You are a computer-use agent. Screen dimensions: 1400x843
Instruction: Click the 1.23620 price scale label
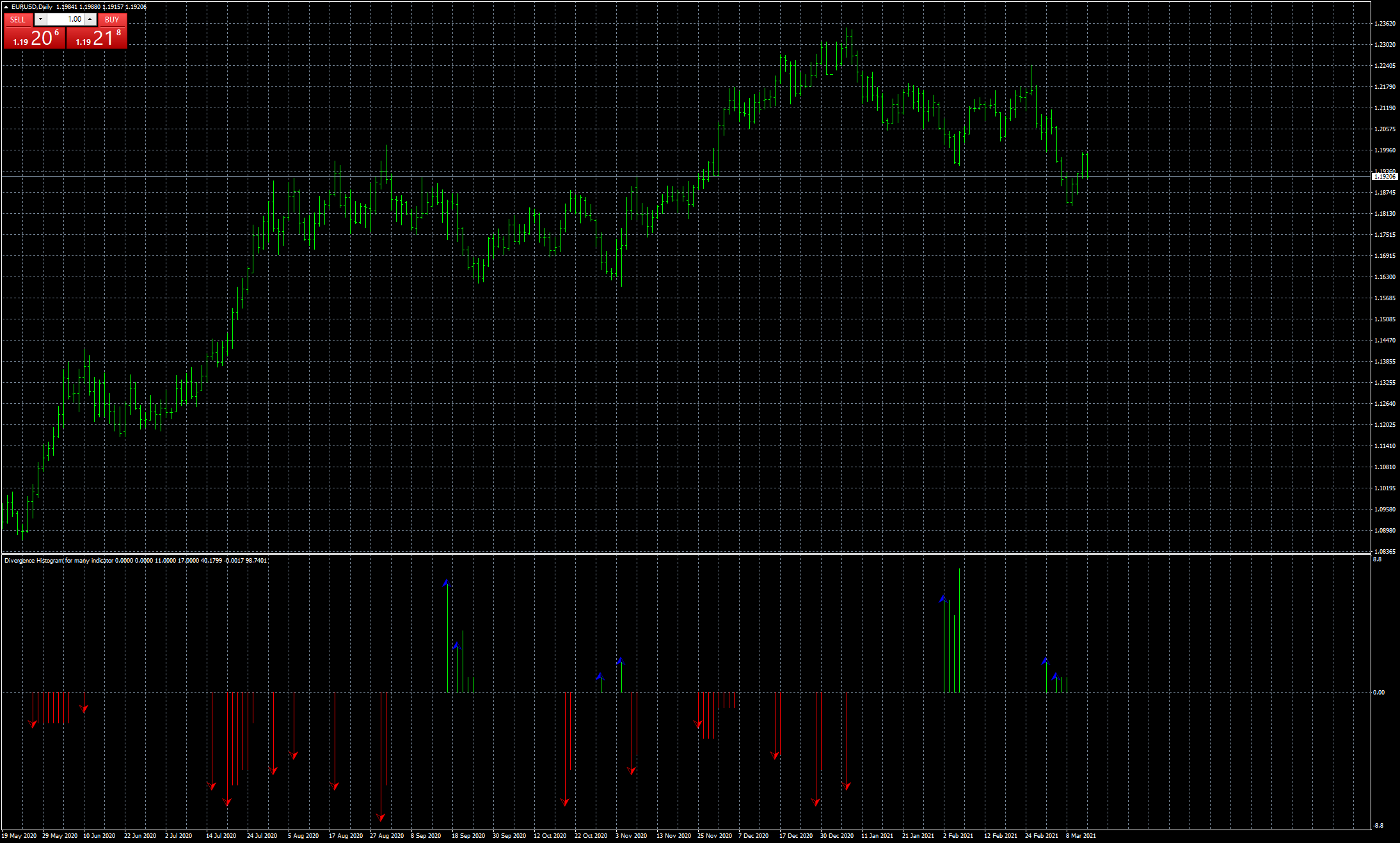click(x=1385, y=24)
